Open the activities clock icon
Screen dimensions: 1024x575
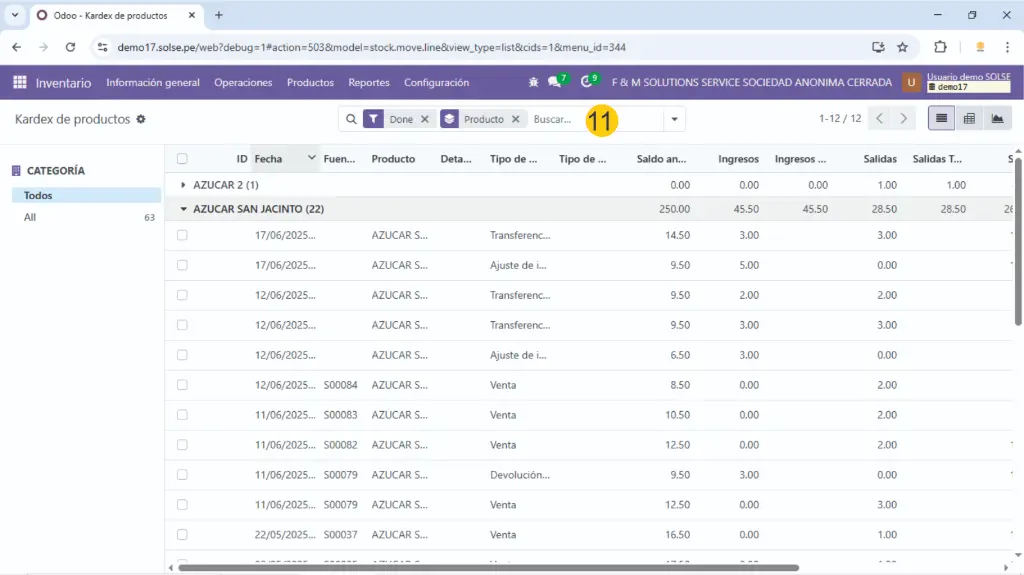[x=587, y=83]
